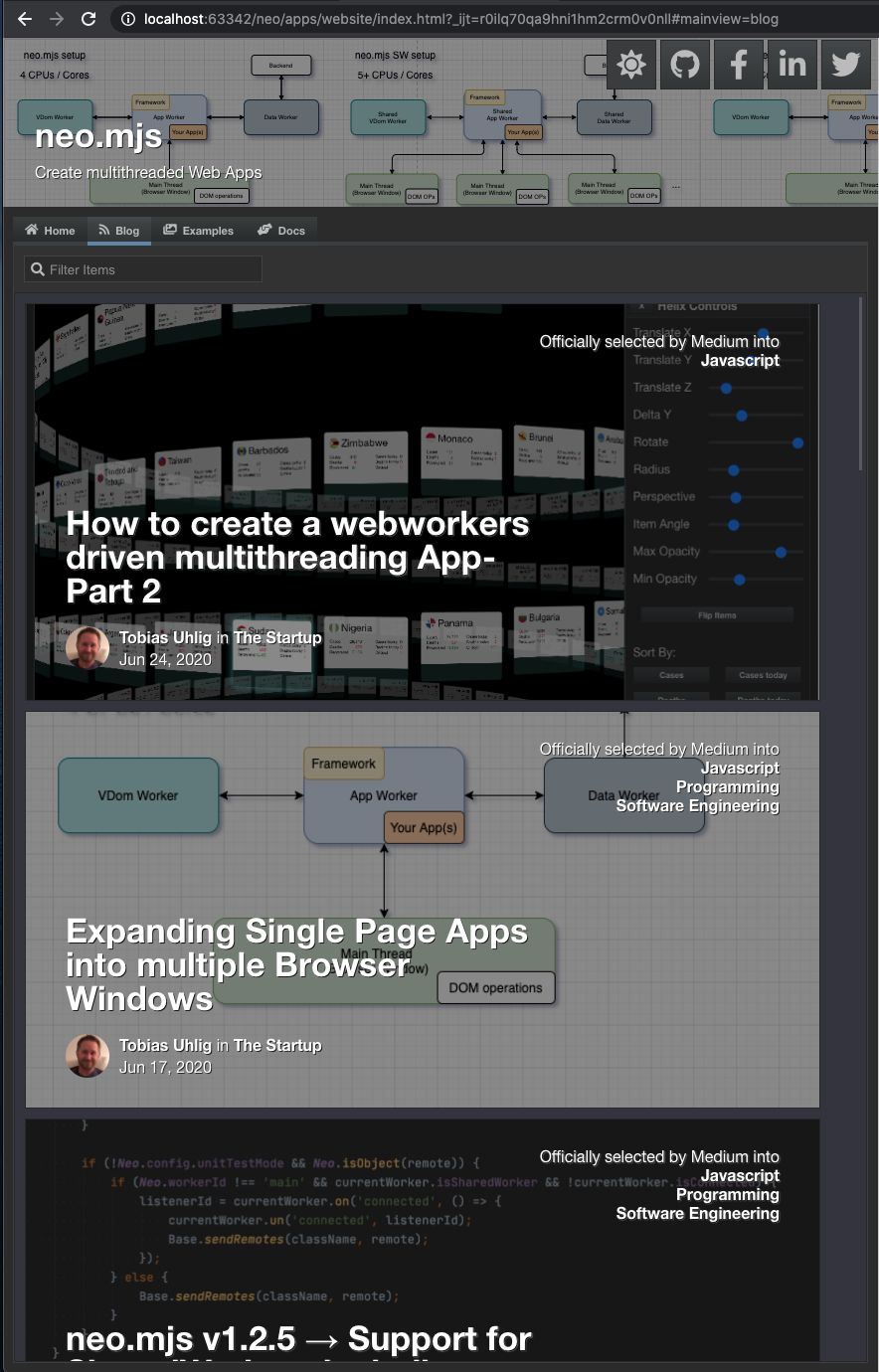Open article 'Expanding Single Page Apps into multiple Browser Windows'
Screen dimensions: 879x1372
click(296, 965)
